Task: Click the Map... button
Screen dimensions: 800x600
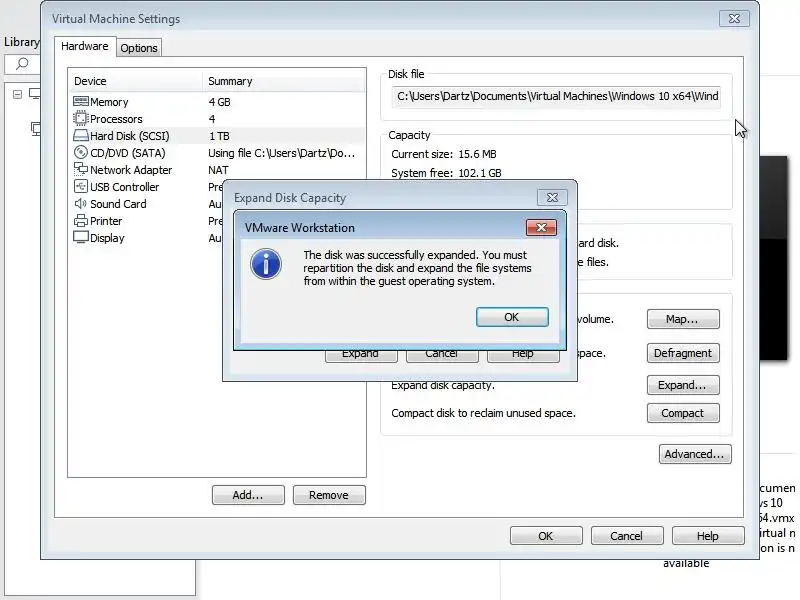Action: coord(683,319)
